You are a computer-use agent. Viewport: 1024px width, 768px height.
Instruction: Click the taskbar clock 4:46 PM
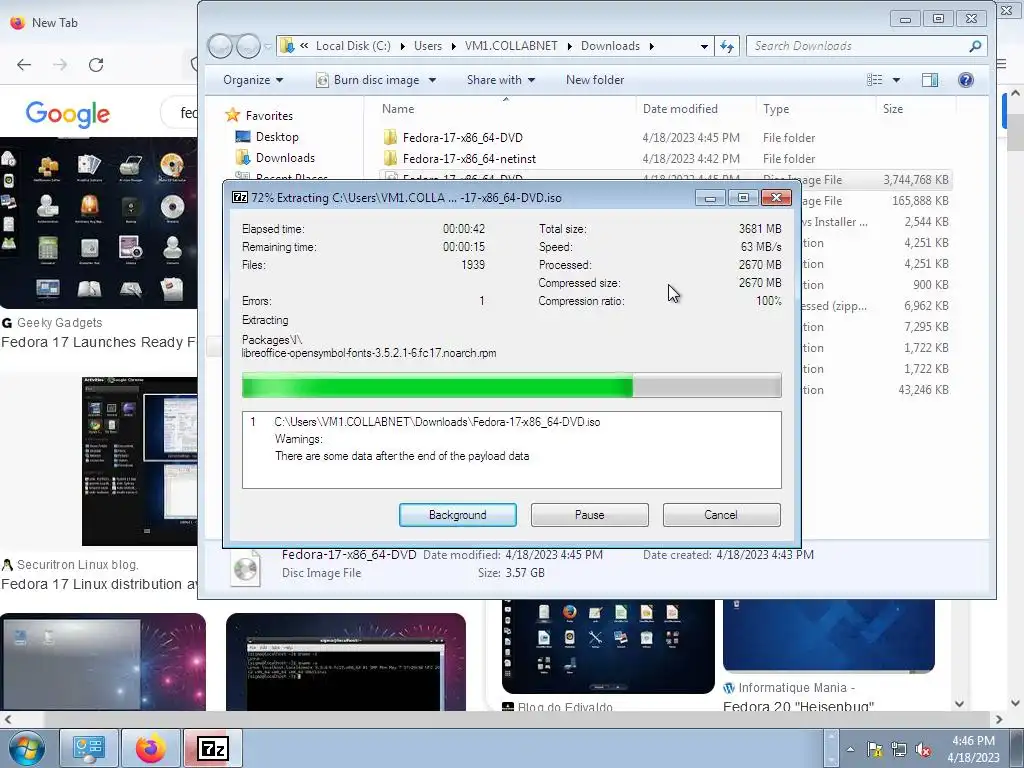click(973, 741)
